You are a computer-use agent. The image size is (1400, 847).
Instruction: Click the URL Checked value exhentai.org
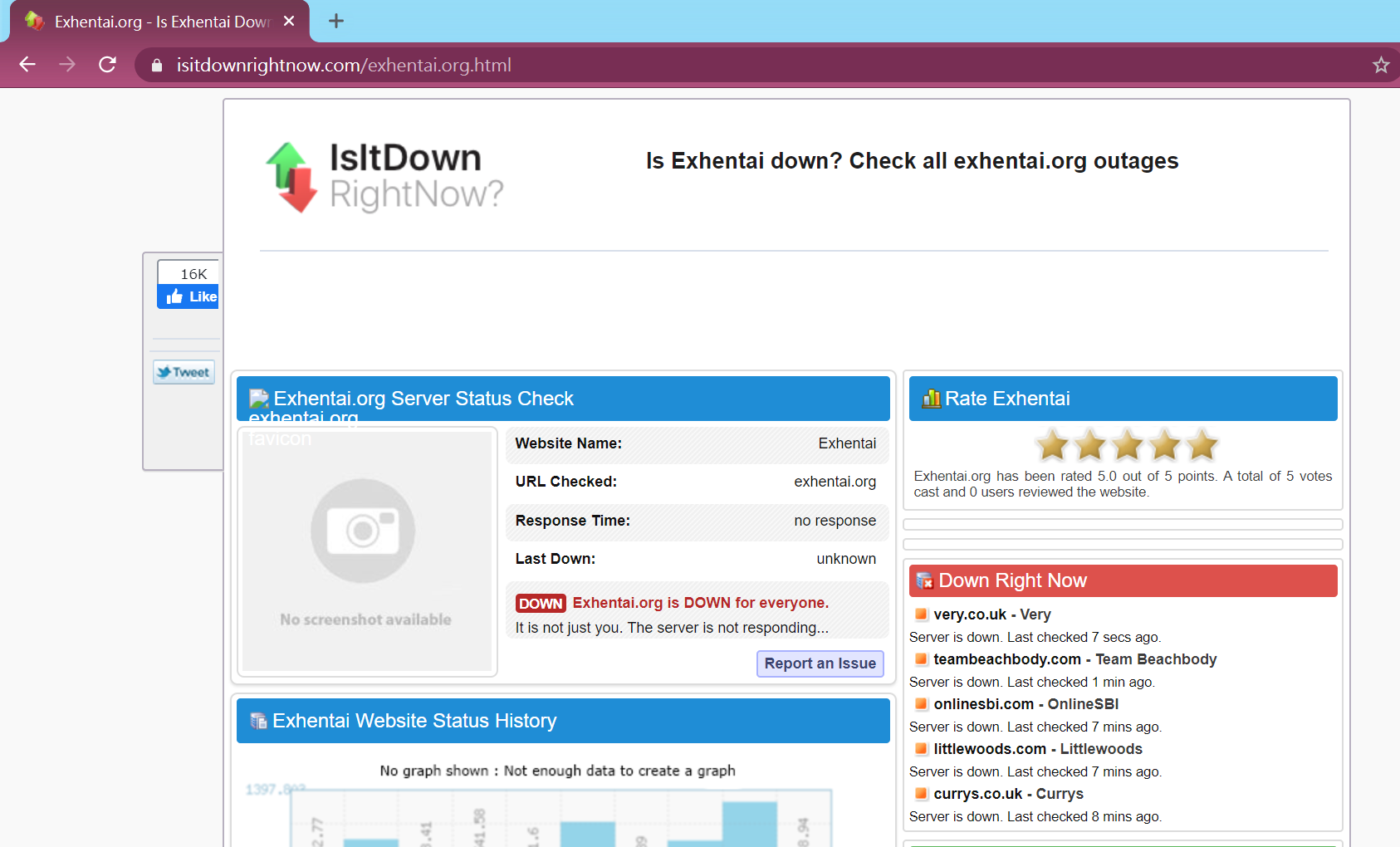835,482
